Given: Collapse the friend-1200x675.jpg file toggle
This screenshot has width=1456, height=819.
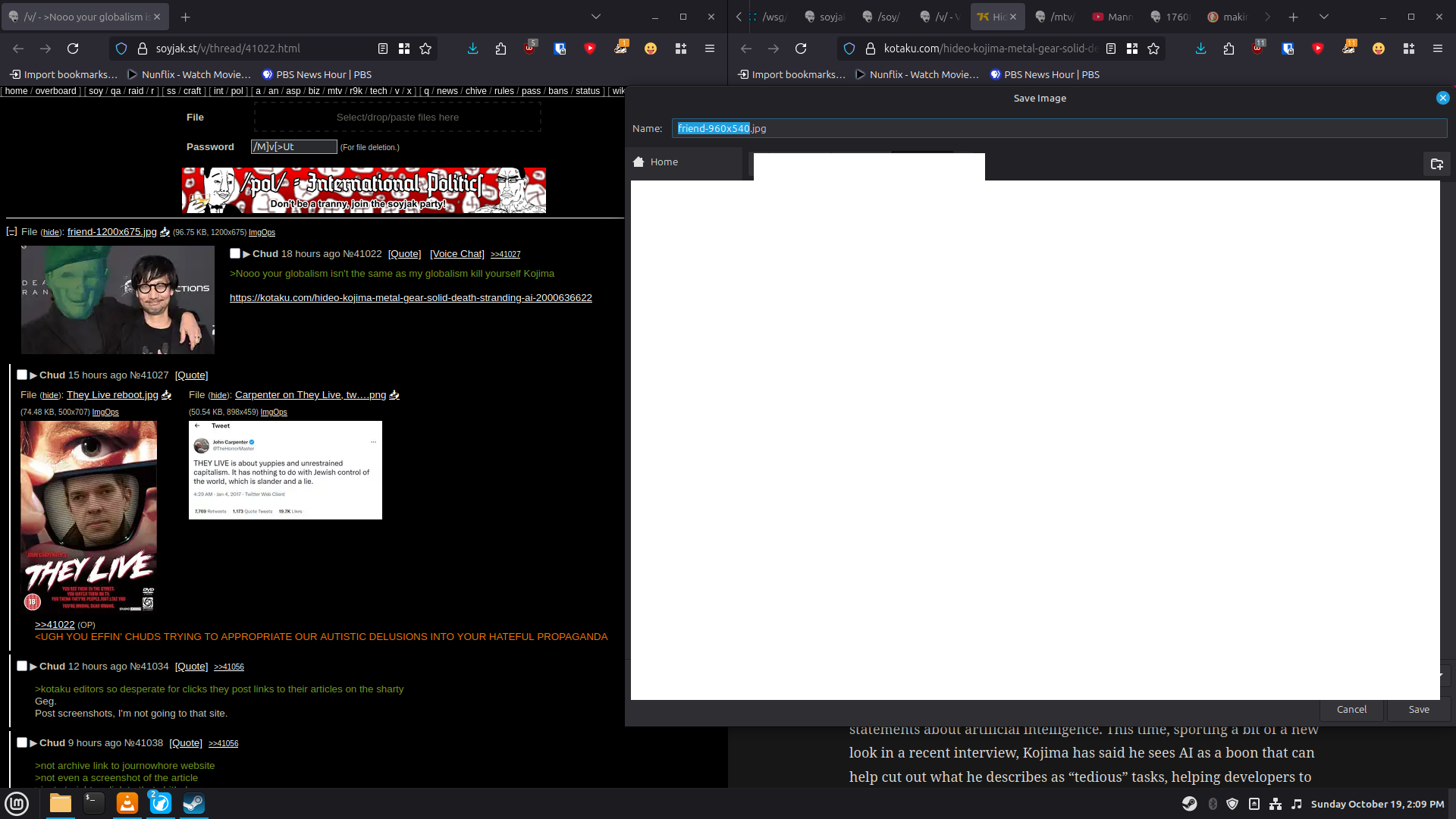Looking at the screenshot, I should [x=11, y=232].
